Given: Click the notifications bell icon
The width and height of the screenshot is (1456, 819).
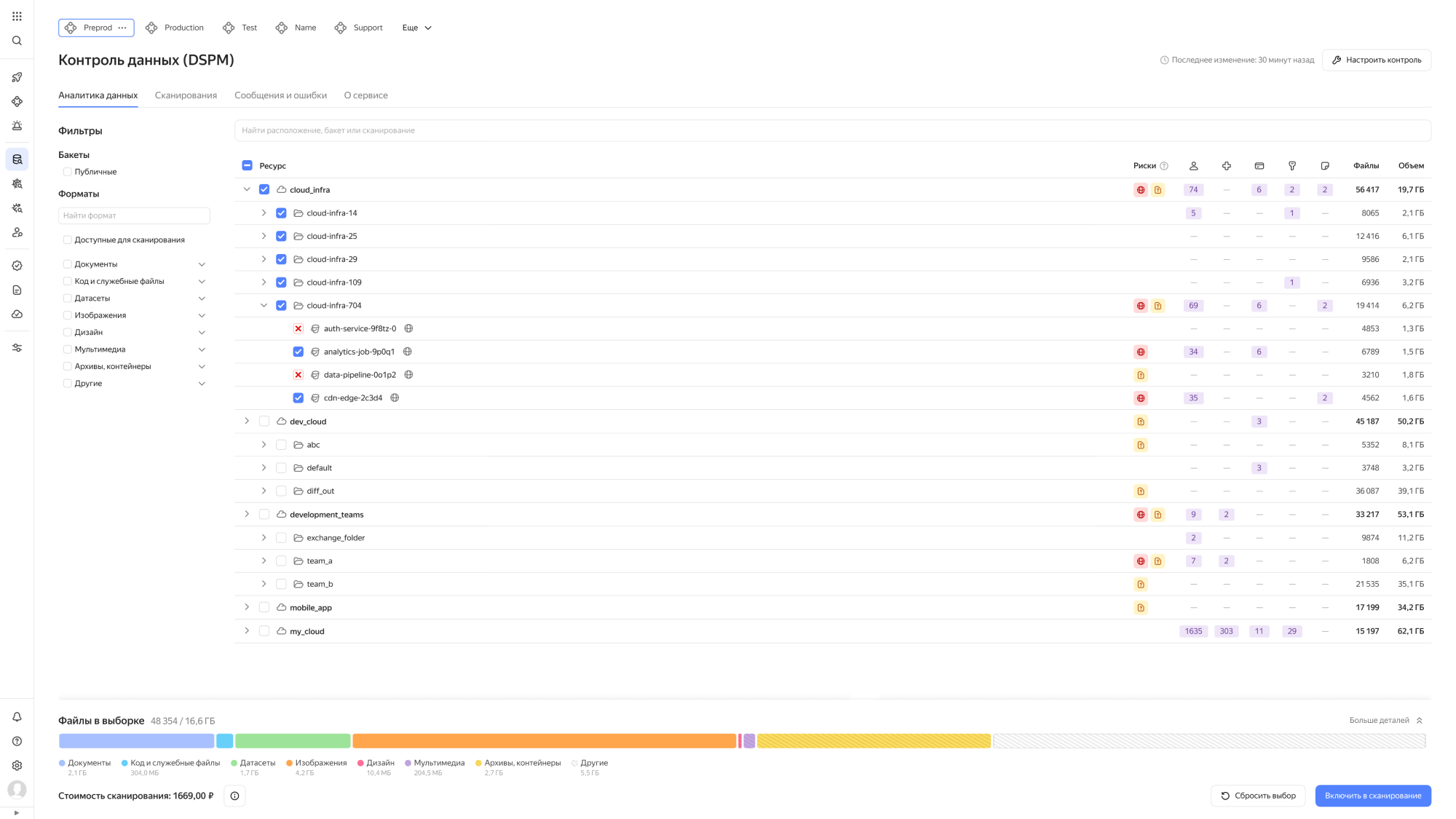Looking at the screenshot, I should click(17, 717).
